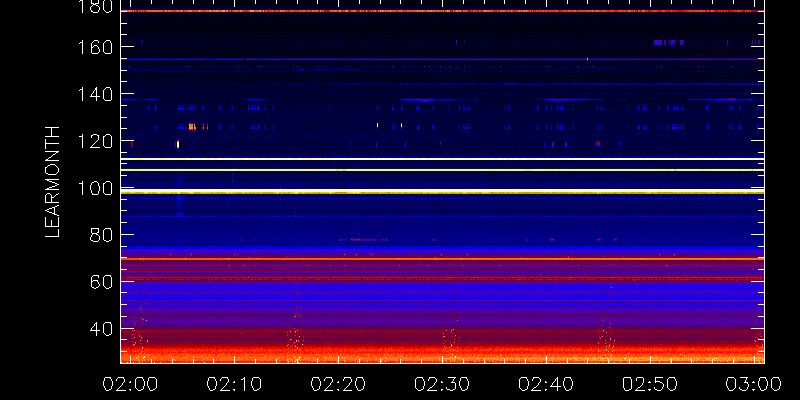Click the 40 frequency label

click(x=102, y=329)
